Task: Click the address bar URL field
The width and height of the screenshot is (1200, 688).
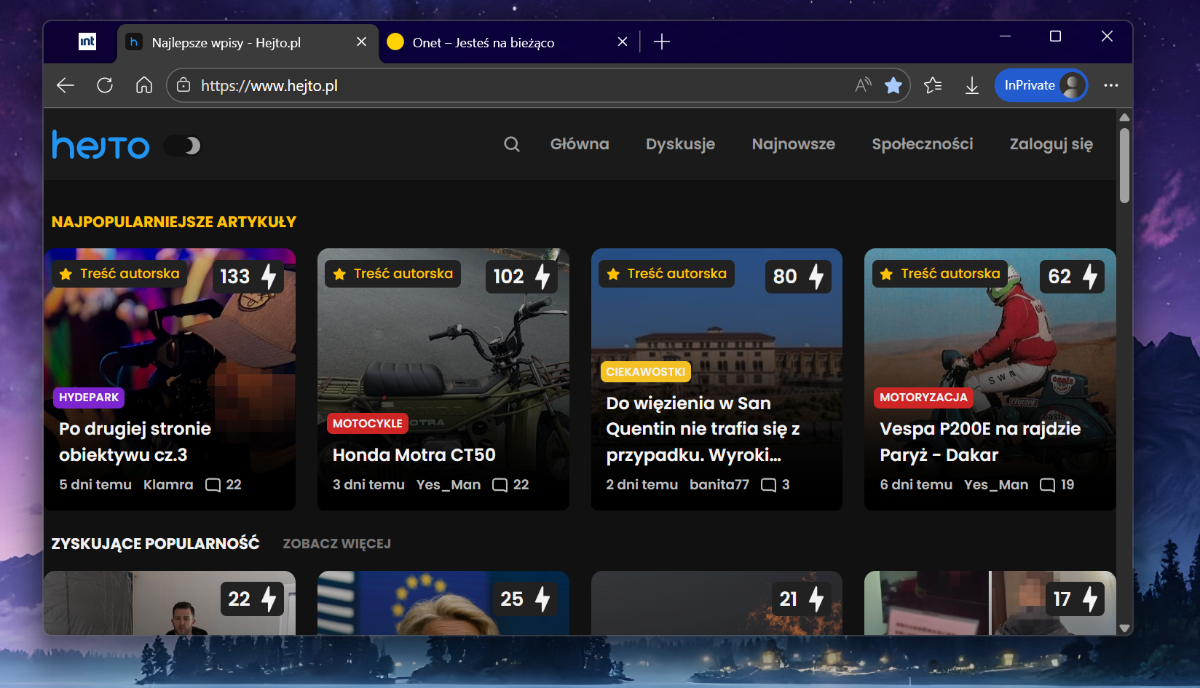Action: tap(500, 86)
